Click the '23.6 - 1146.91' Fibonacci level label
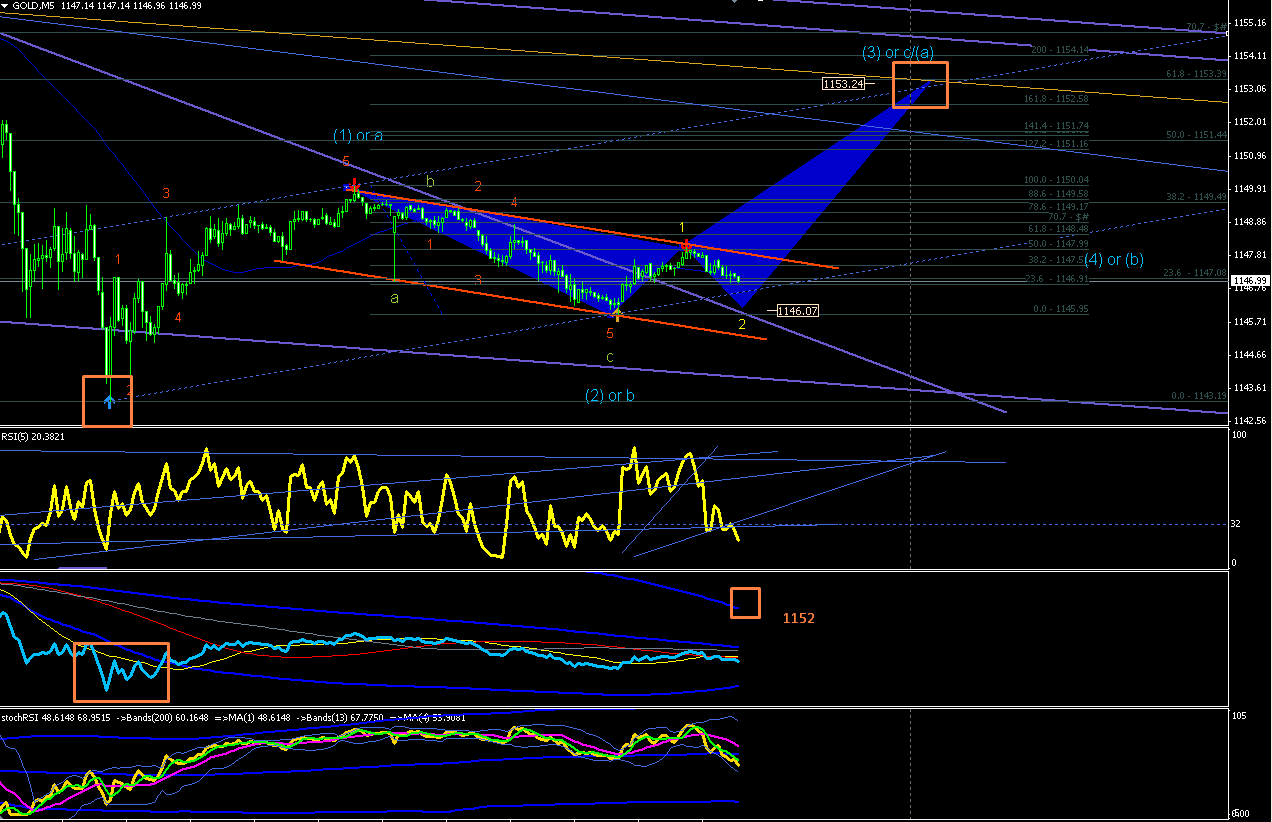Image resolution: width=1272 pixels, height=822 pixels. 1059,281
